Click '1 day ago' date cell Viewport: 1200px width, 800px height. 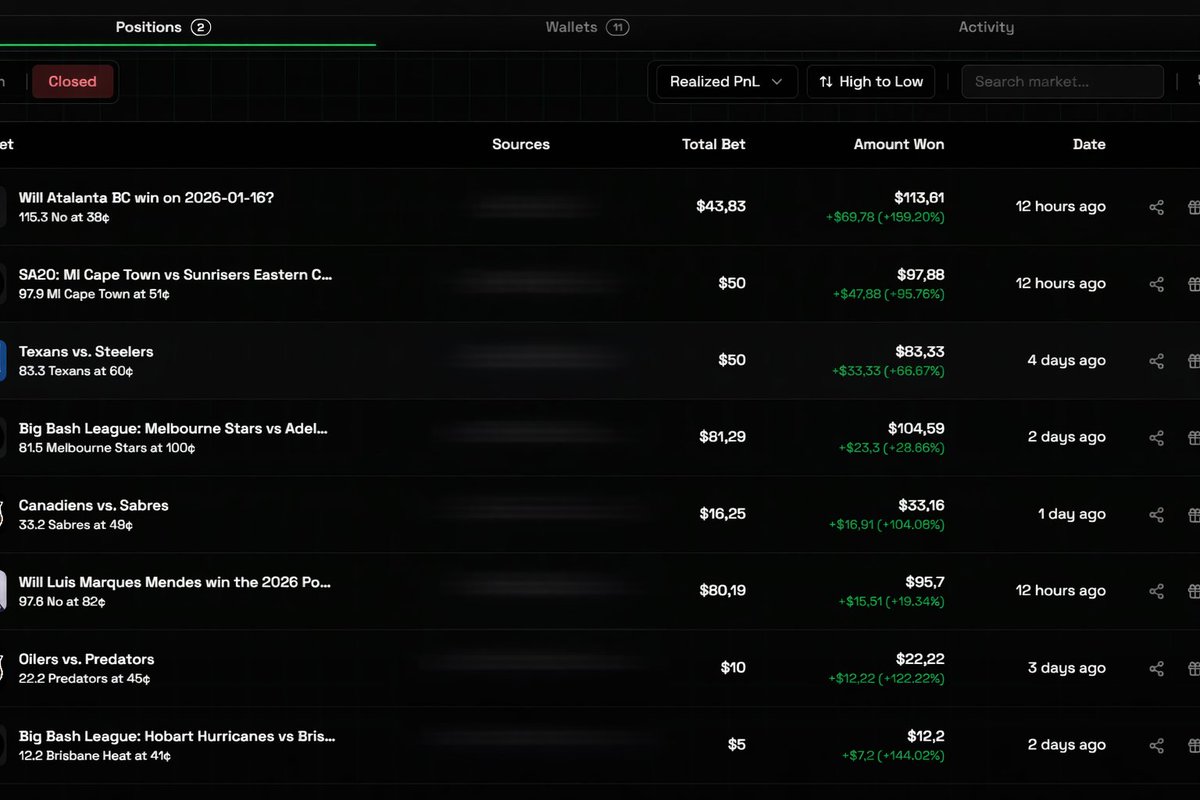click(x=1072, y=514)
